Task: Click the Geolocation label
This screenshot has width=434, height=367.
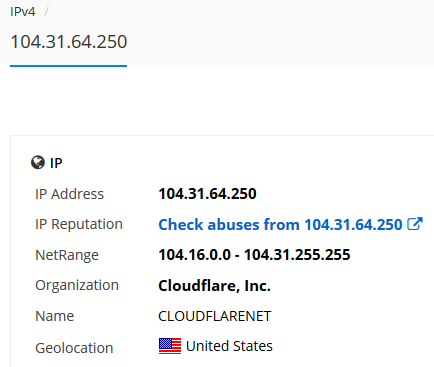Action: [74, 348]
